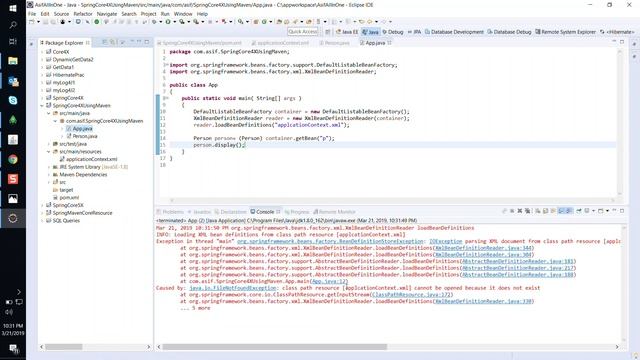This screenshot has height=360, width=640.
Task: Expand the Core4X project
Action: point(42,52)
